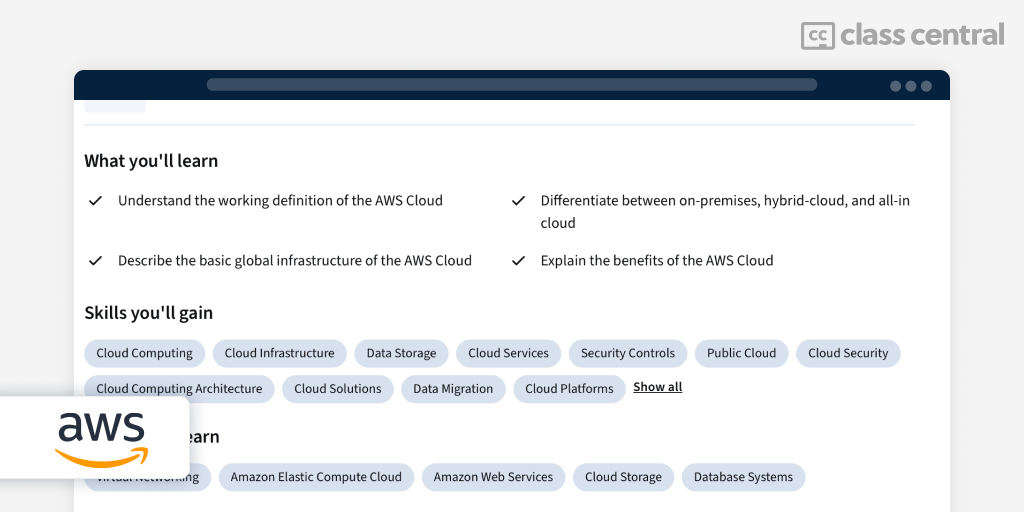Click the checkmark beside "Differentiate between on-premises"
Viewport: 1024px width, 512px height.
click(x=518, y=201)
